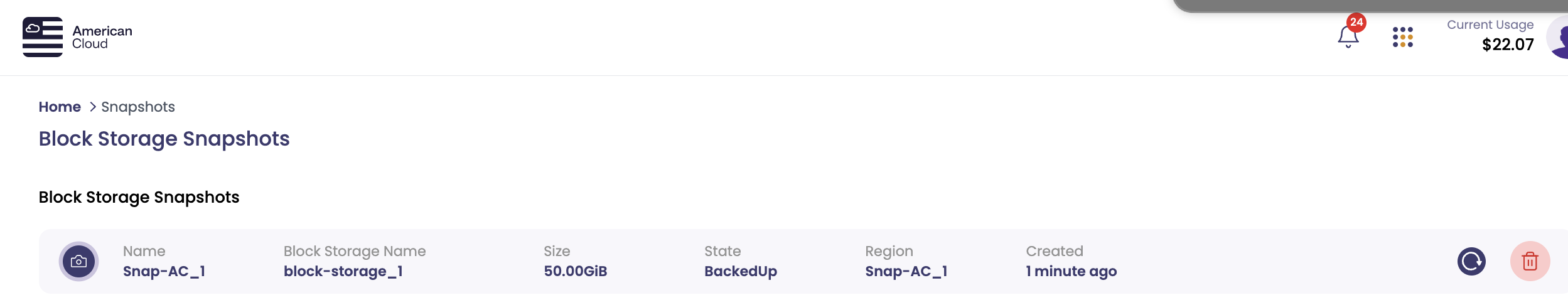Open the user profile avatar
The width and height of the screenshot is (1568, 300).
[1558, 38]
